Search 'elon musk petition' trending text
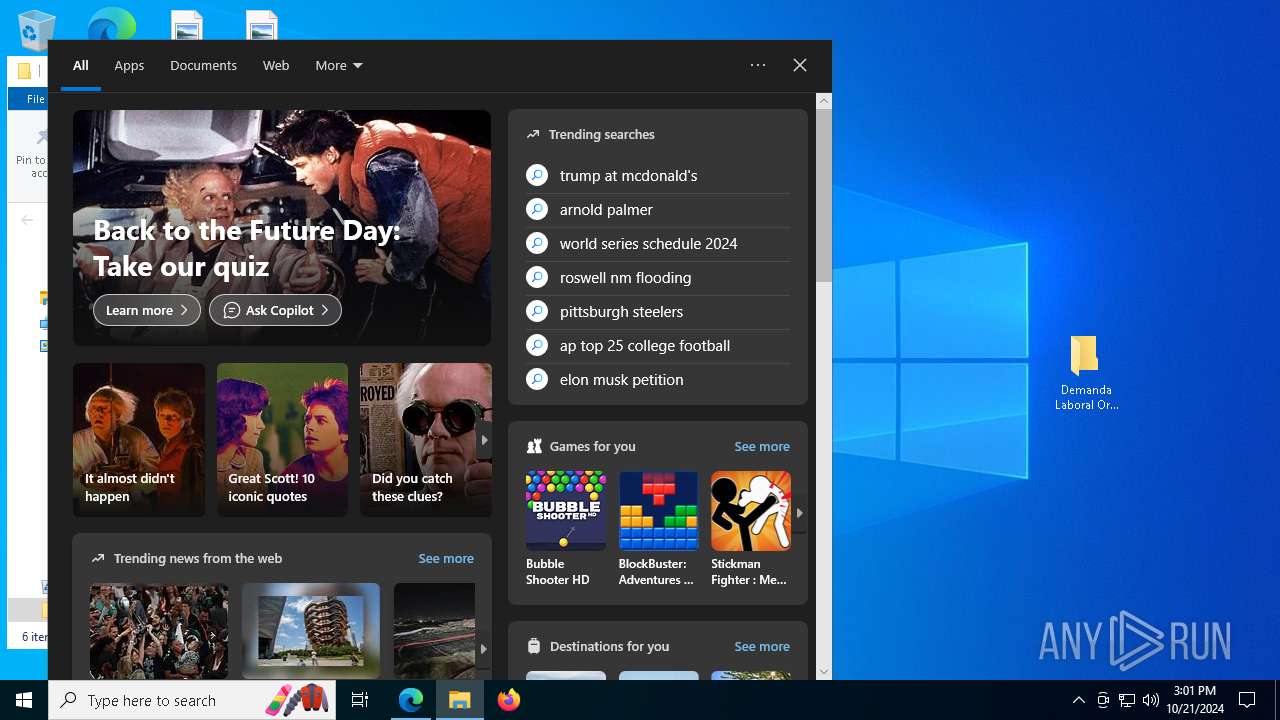Image resolution: width=1280 pixels, height=720 pixels. click(622, 379)
